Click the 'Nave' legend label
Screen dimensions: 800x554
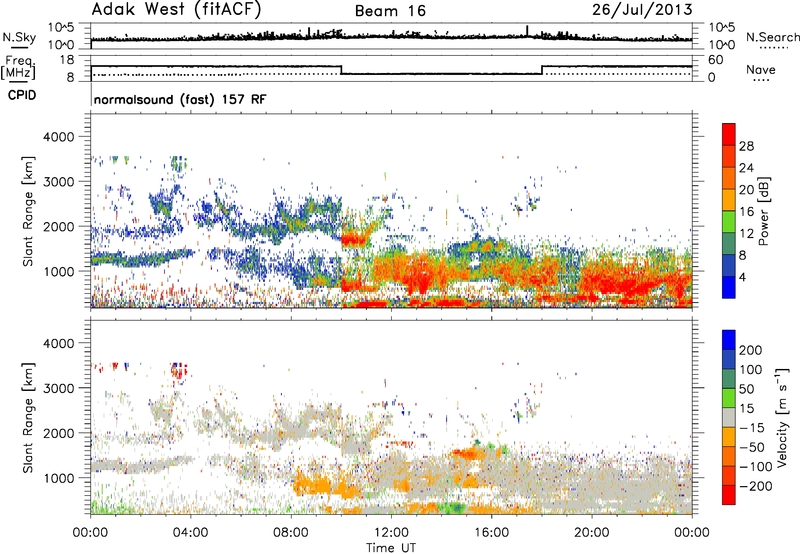point(761,70)
